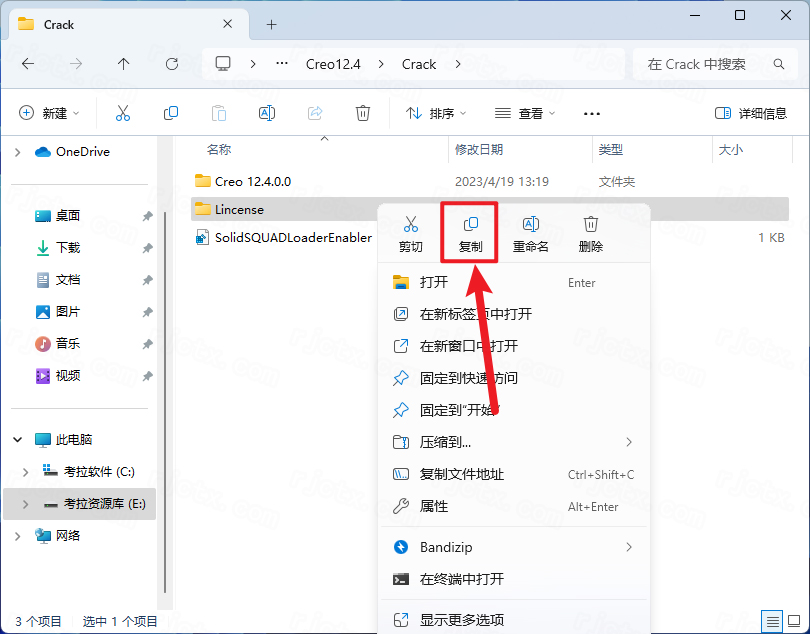
Task: Unpin 下载 from quick access
Action: coord(148,248)
